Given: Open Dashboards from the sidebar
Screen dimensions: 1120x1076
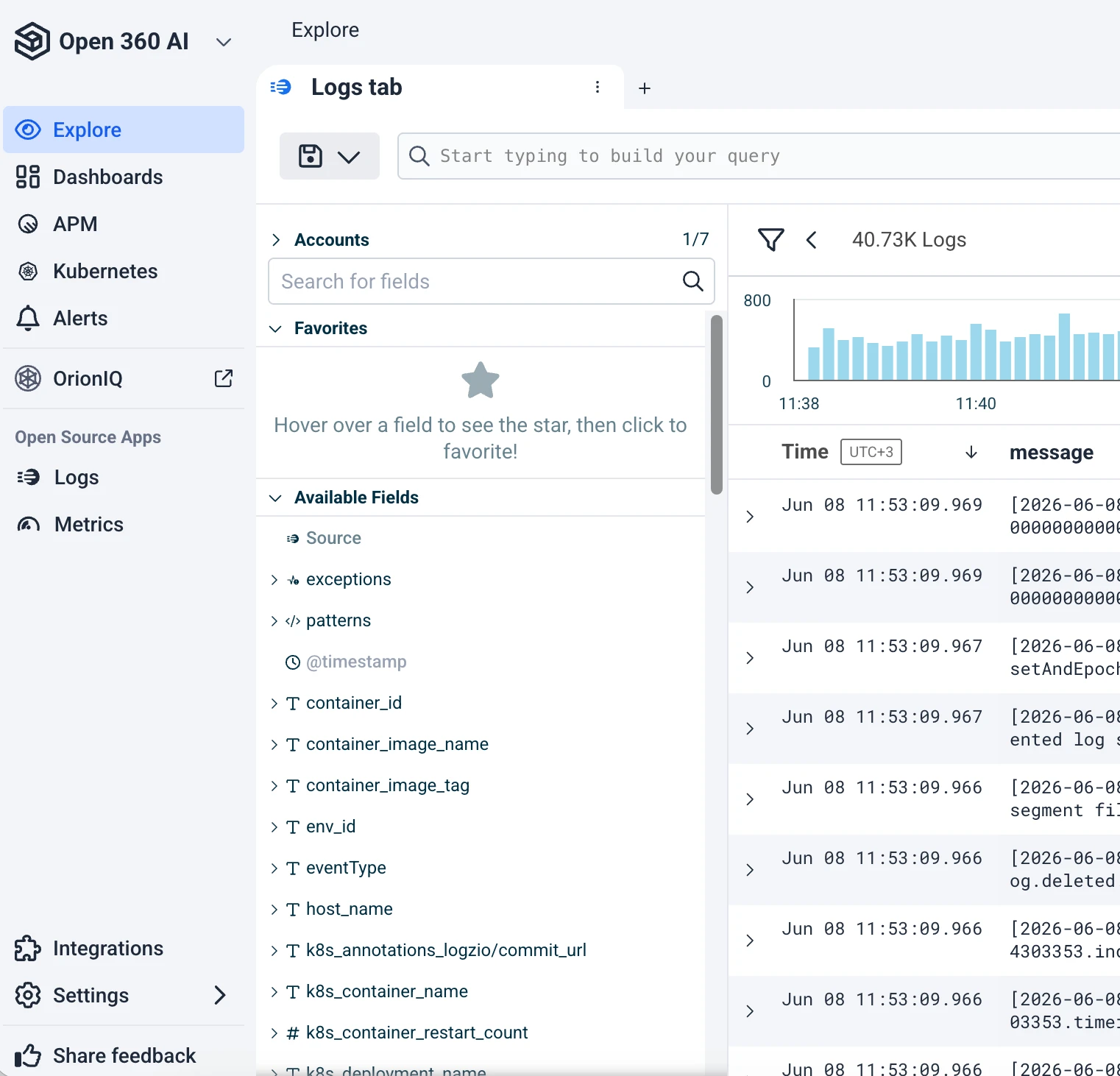Looking at the screenshot, I should 124,177.
